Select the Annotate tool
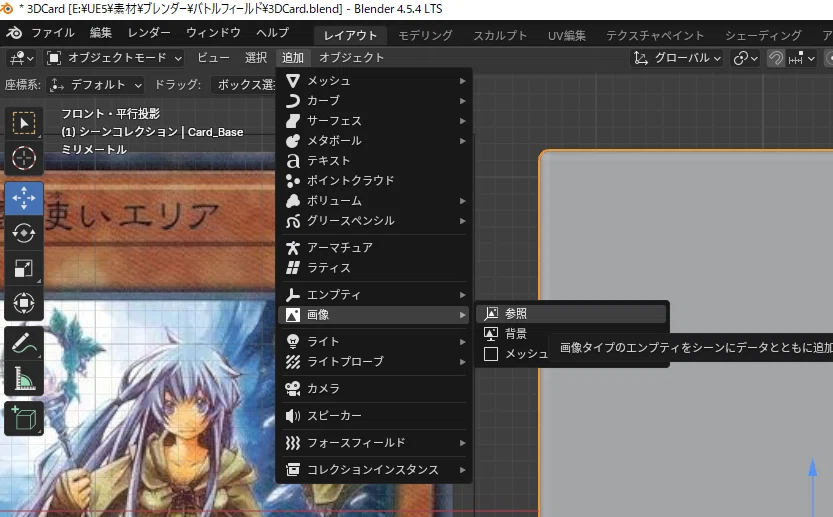Screen dimensions: 833x517 (x=24, y=343)
